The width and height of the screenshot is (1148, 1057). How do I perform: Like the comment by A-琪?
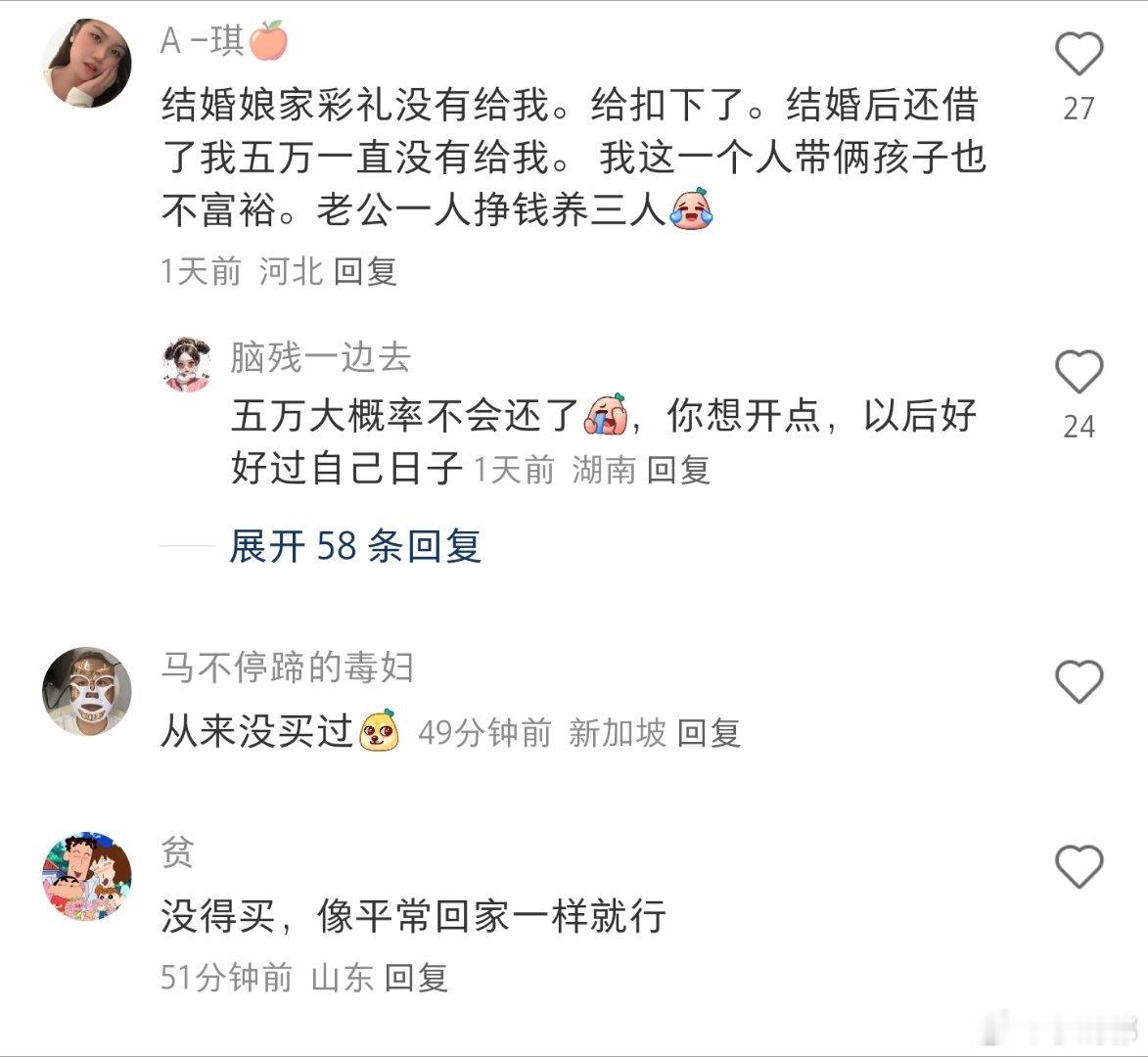1079,54
